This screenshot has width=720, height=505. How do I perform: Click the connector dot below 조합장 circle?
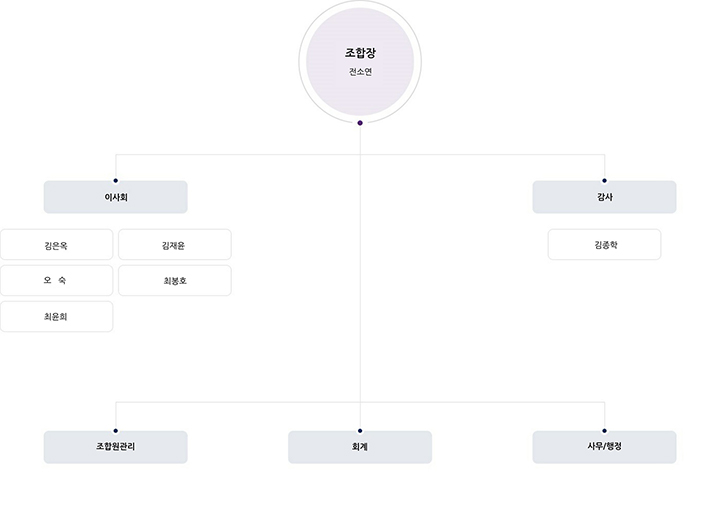pyautogui.click(x=360, y=123)
